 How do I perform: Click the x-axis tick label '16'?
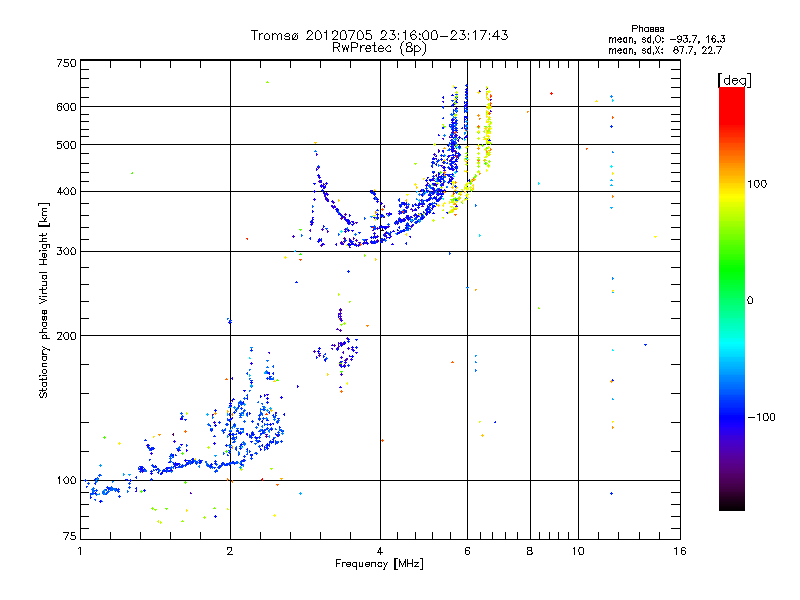(x=680, y=551)
